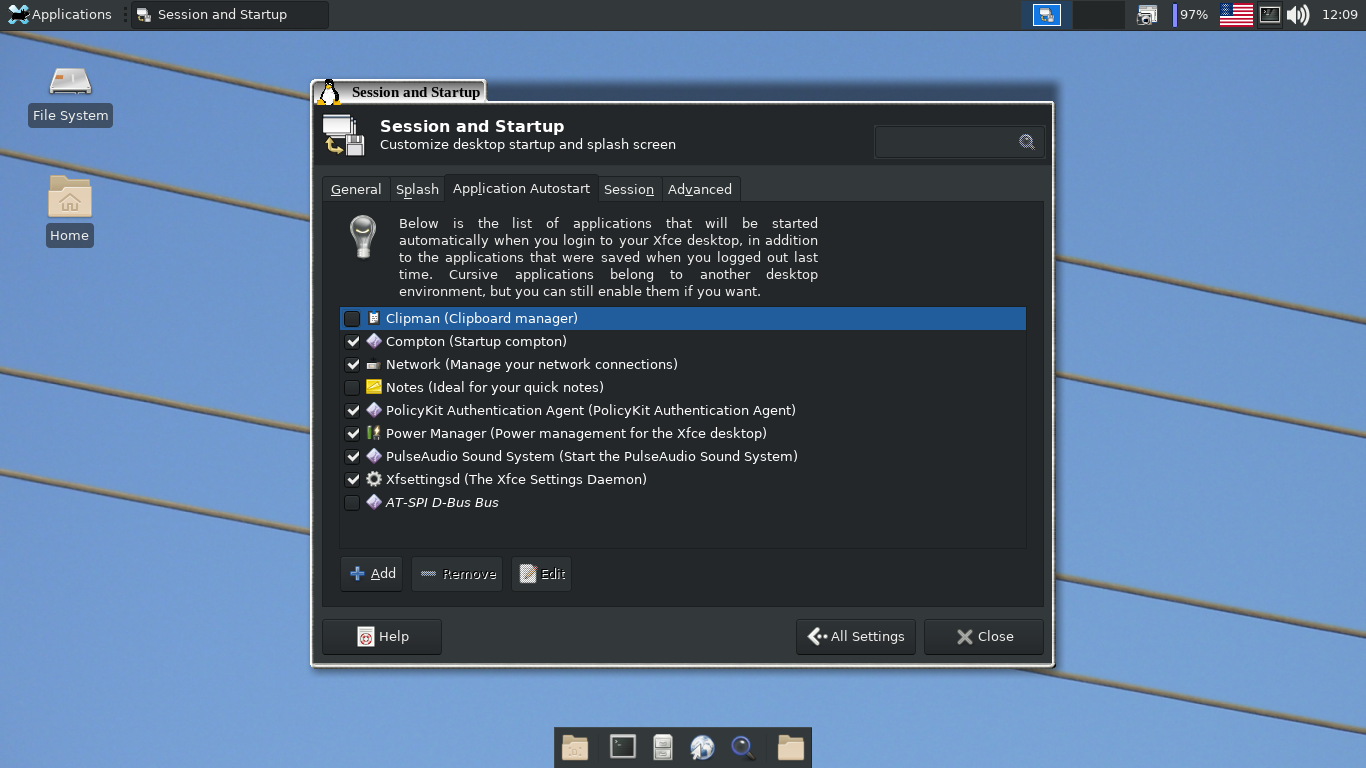This screenshot has height=768, width=1366.
Task: Click the 12:09 clock
Action: click(x=1339, y=14)
